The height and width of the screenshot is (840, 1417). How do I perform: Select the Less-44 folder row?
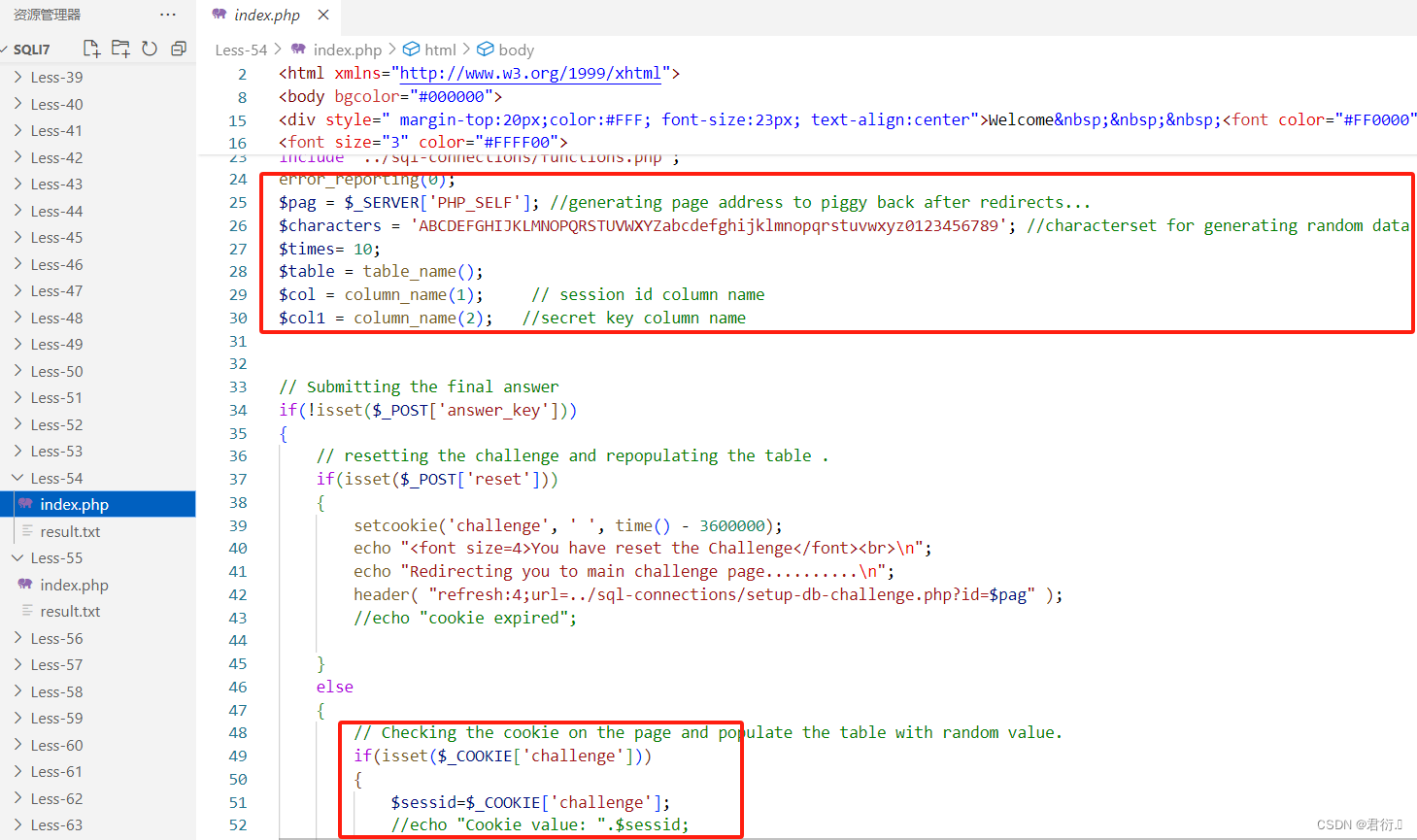pyautogui.click(x=98, y=211)
